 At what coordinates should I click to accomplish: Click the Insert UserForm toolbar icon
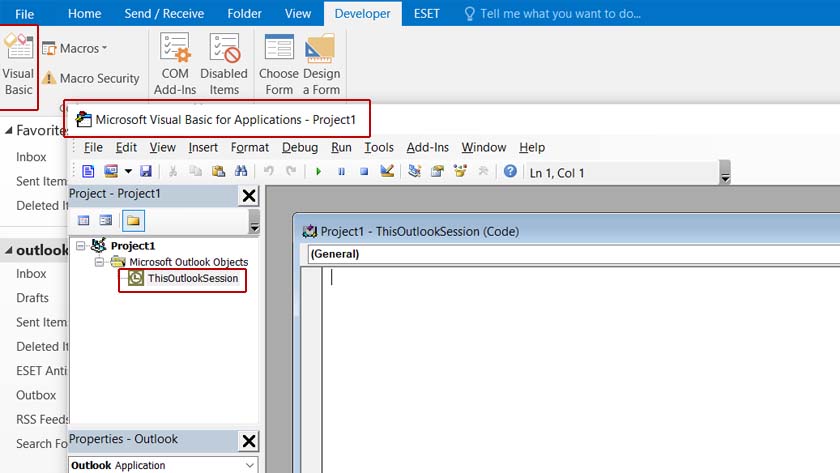tap(111, 171)
